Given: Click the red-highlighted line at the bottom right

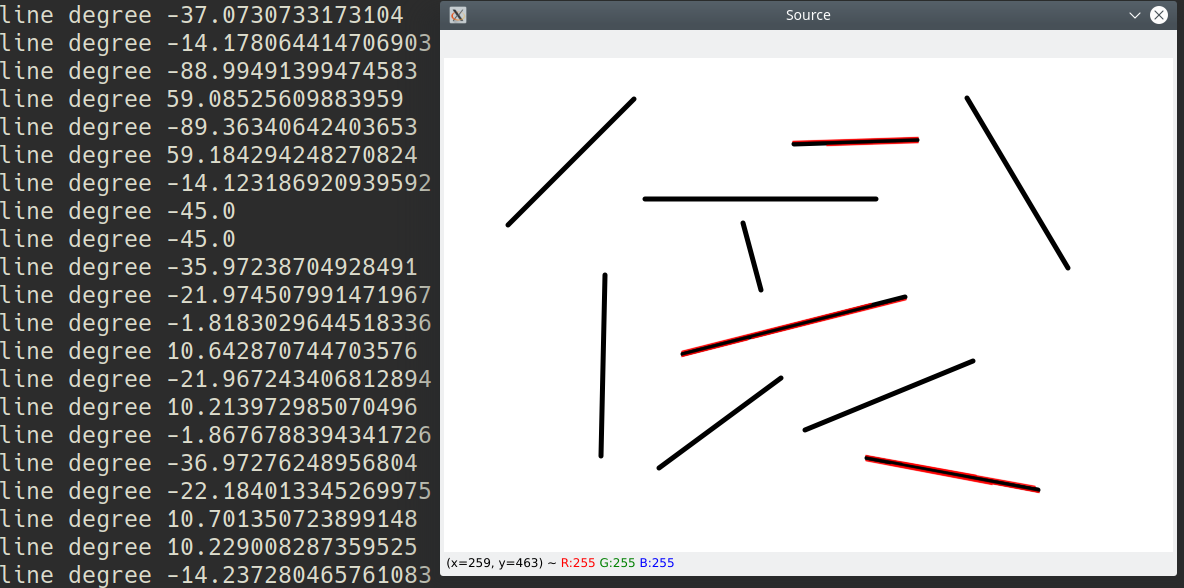Looking at the screenshot, I should [x=952, y=474].
